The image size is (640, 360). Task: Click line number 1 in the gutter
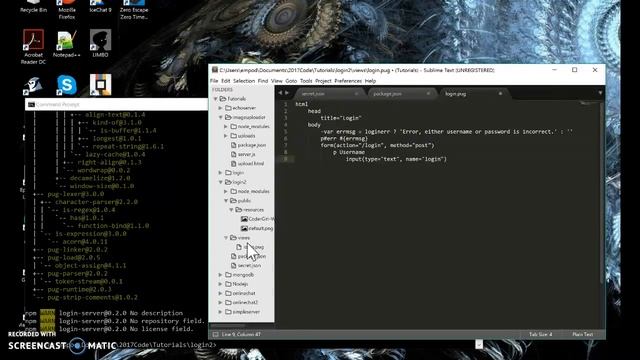[286, 104]
